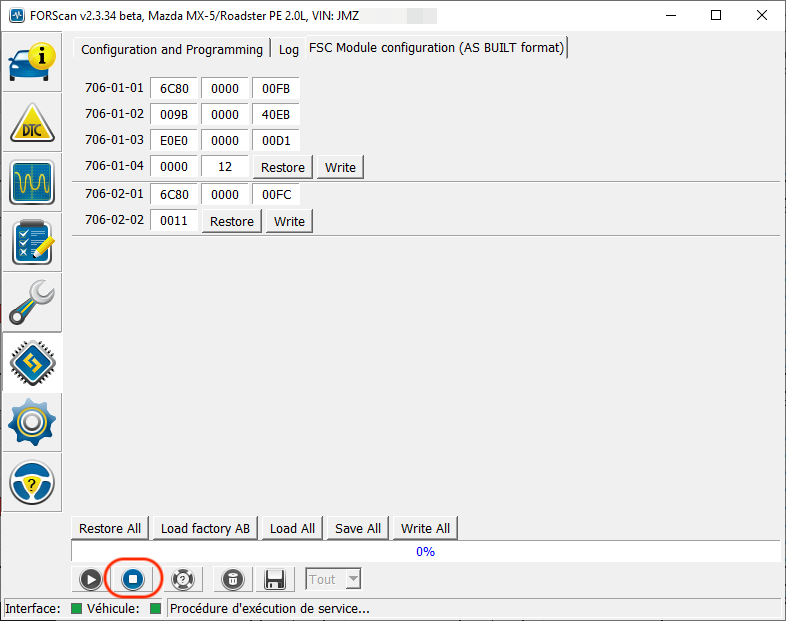This screenshot has height=621, width=786.
Task: Stop the running service procedure
Action: click(133, 579)
